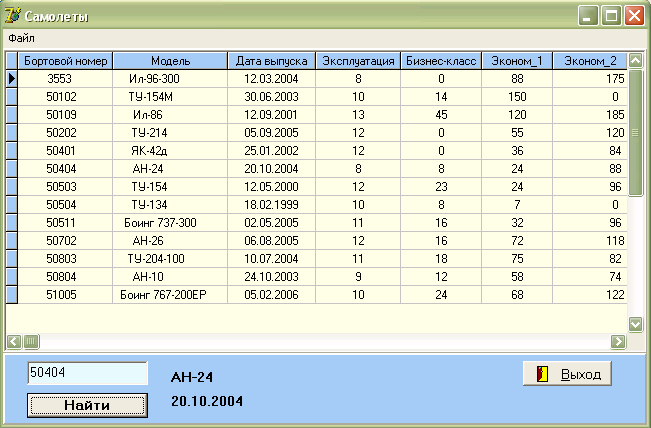The image size is (651, 428).
Task: Select cell with board number 50702
Action: pos(65,241)
